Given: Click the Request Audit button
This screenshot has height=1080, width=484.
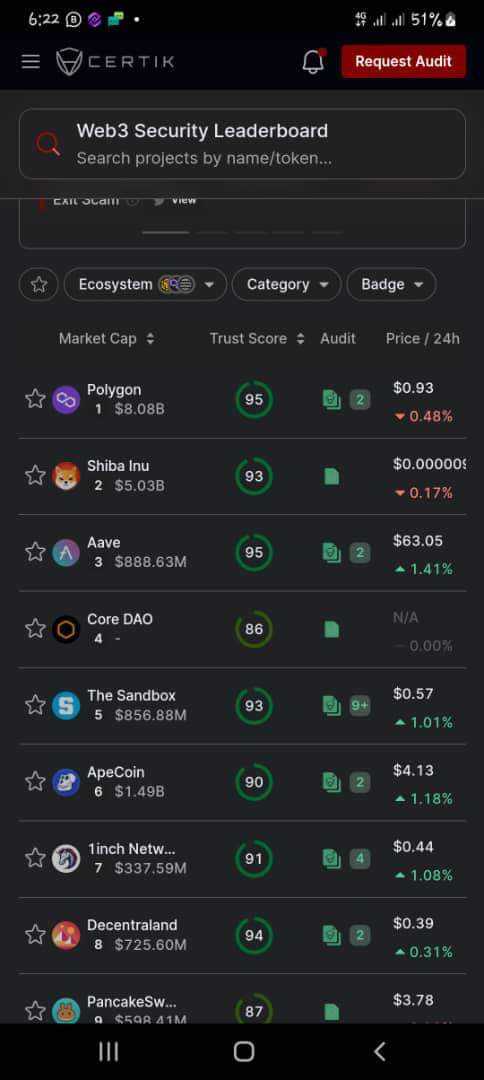Looking at the screenshot, I should point(403,61).
